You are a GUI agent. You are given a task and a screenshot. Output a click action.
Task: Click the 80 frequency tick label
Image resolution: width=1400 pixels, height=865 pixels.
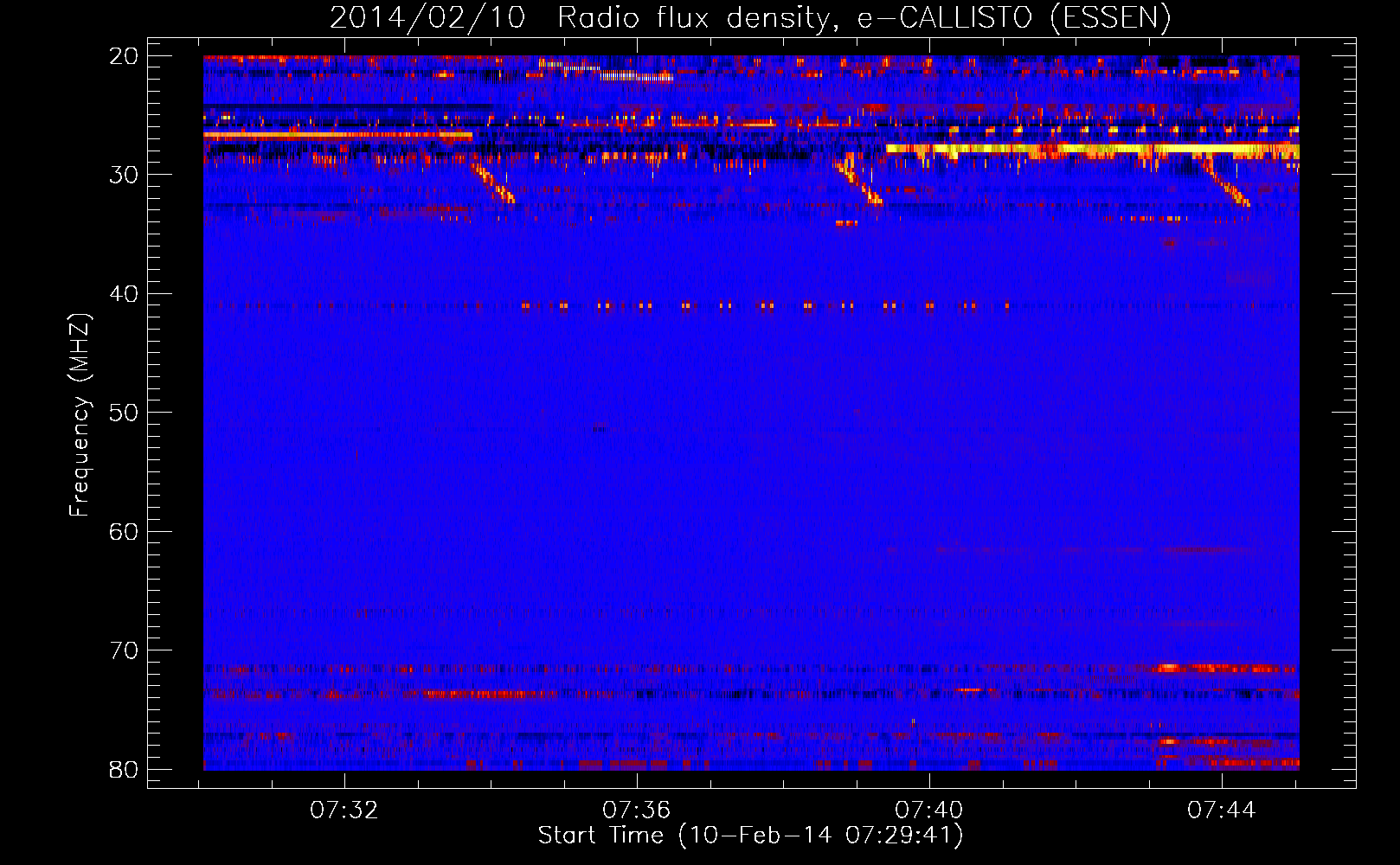tap(124, 770)
